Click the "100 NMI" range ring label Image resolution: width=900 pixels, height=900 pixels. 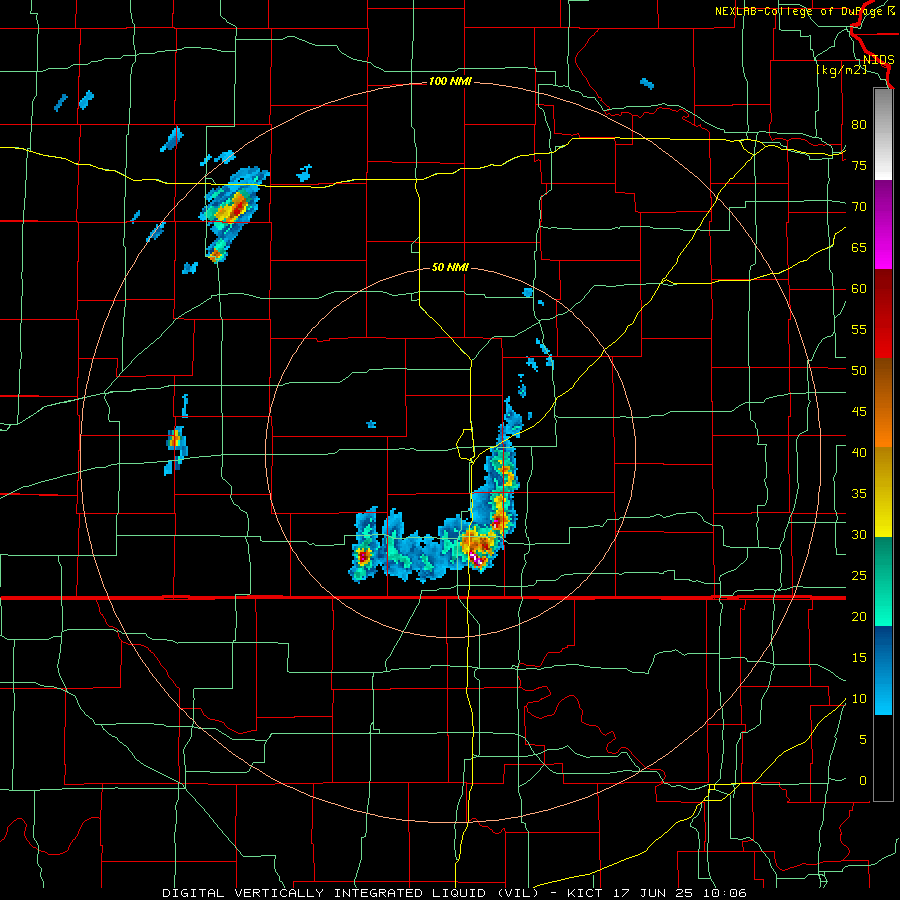(x=450, y=82)
